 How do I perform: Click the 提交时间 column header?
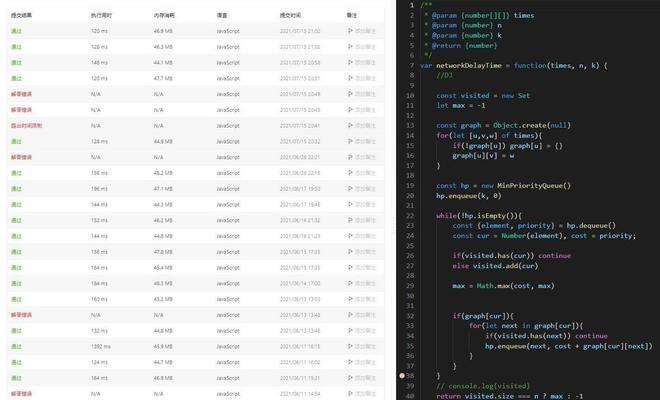(290, 15)
